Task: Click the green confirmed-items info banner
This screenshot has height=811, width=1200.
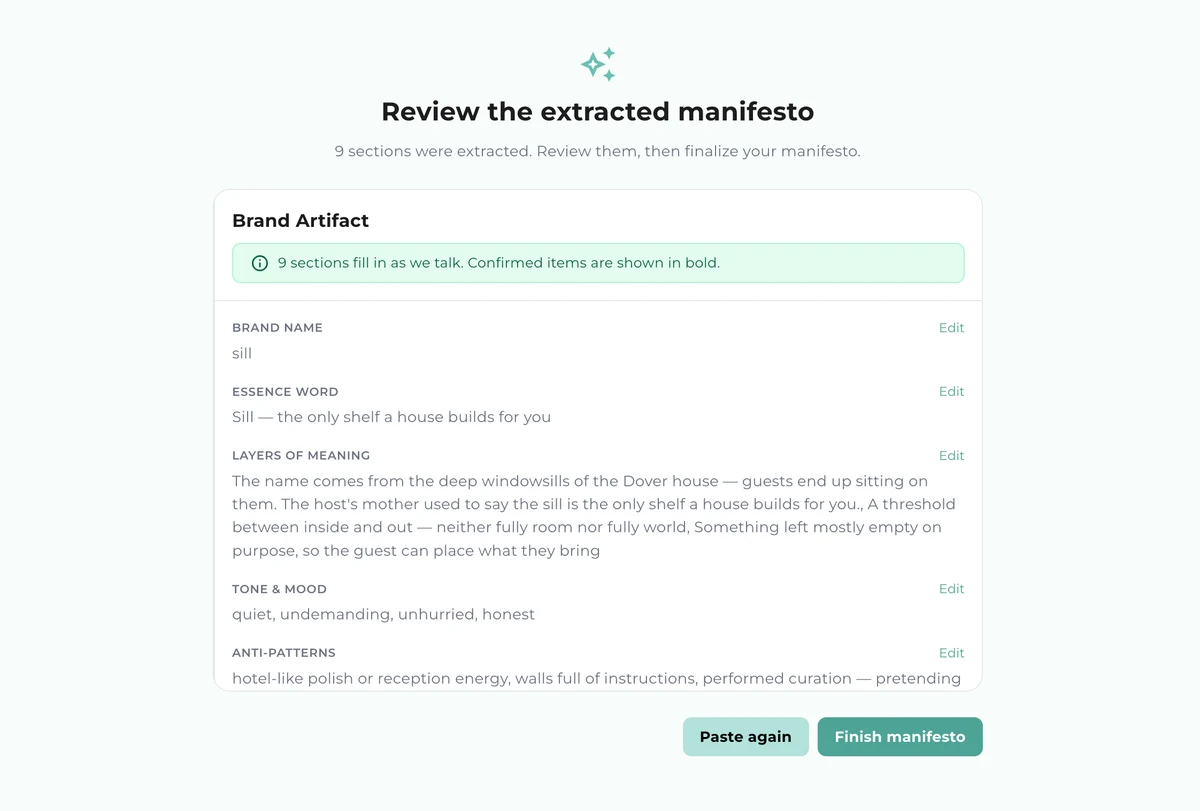Action: pos(598,263)
